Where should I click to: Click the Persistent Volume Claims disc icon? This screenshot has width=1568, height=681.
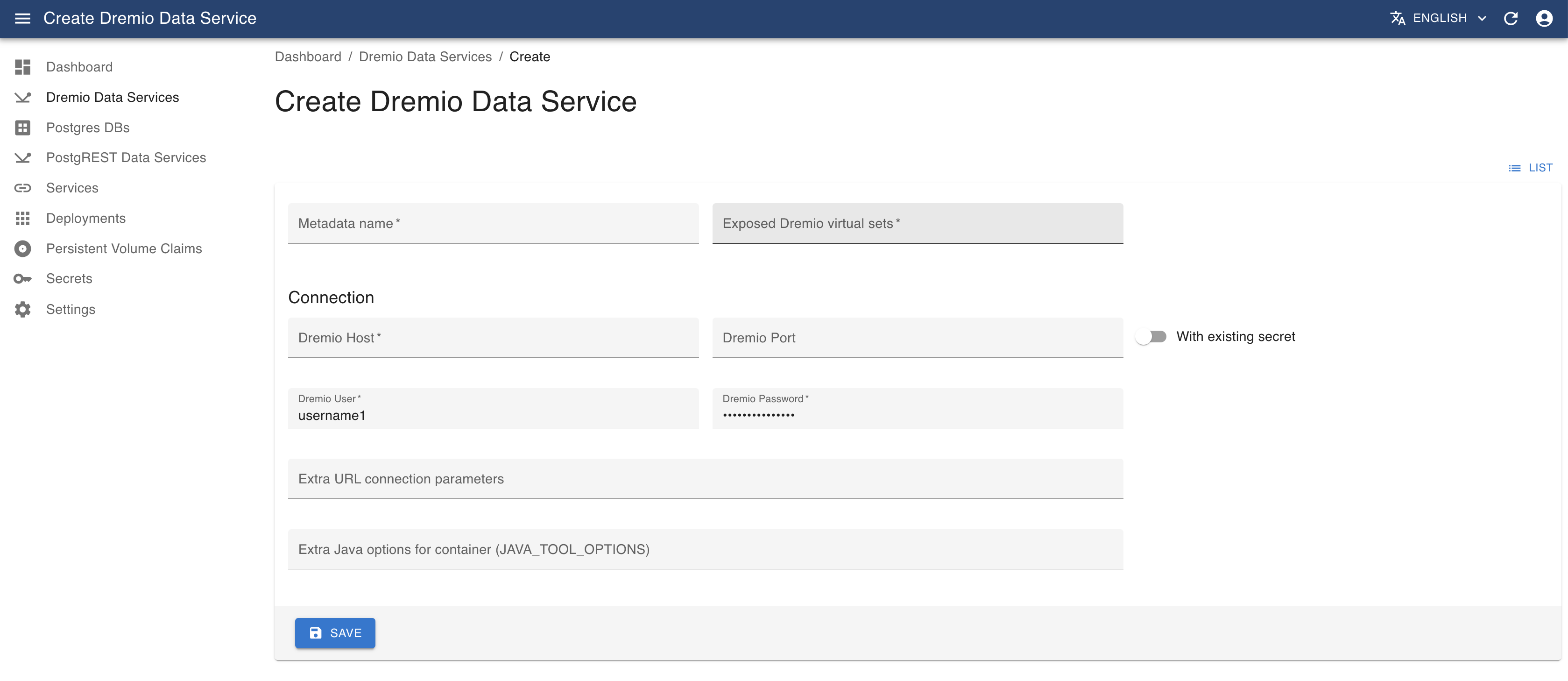pos(22,248)
